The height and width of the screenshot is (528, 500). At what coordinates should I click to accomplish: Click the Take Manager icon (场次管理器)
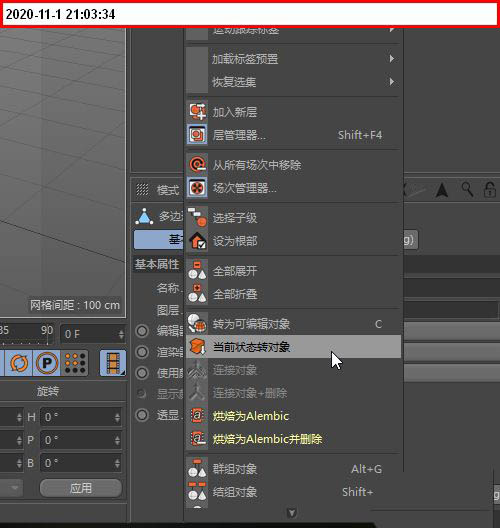point(197,188)
